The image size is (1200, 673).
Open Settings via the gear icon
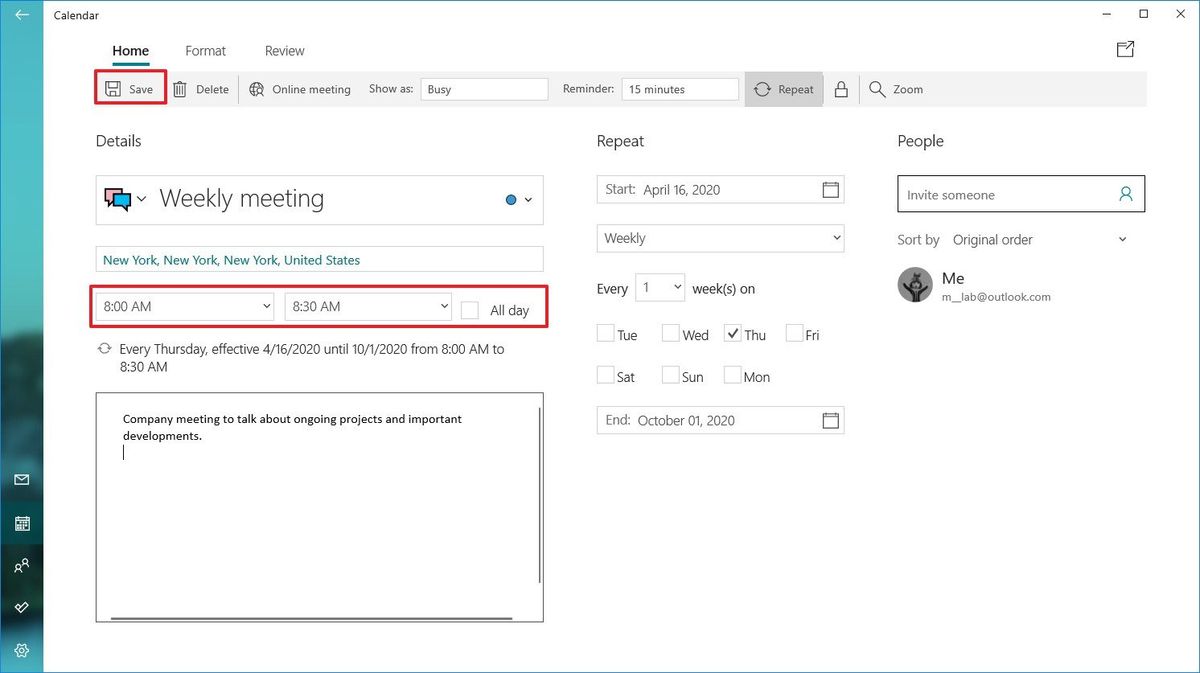[21, 650]
